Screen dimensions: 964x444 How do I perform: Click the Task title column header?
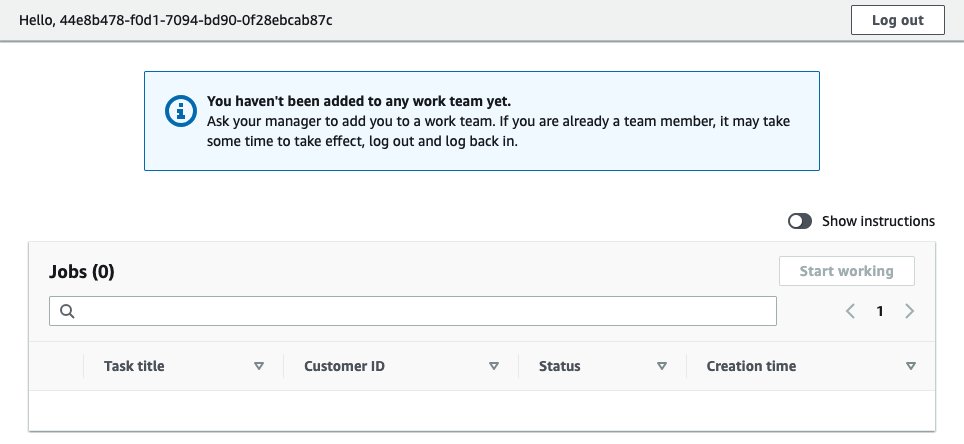[x=134, y=366]
